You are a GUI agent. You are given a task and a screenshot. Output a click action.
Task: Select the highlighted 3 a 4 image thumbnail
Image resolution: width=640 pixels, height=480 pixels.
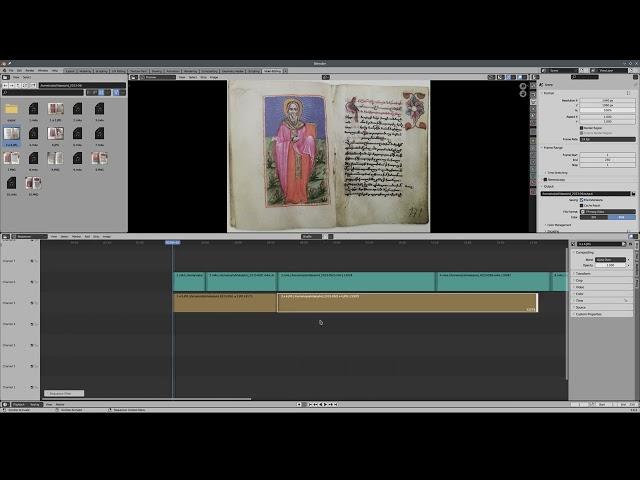tap(11, 133)
